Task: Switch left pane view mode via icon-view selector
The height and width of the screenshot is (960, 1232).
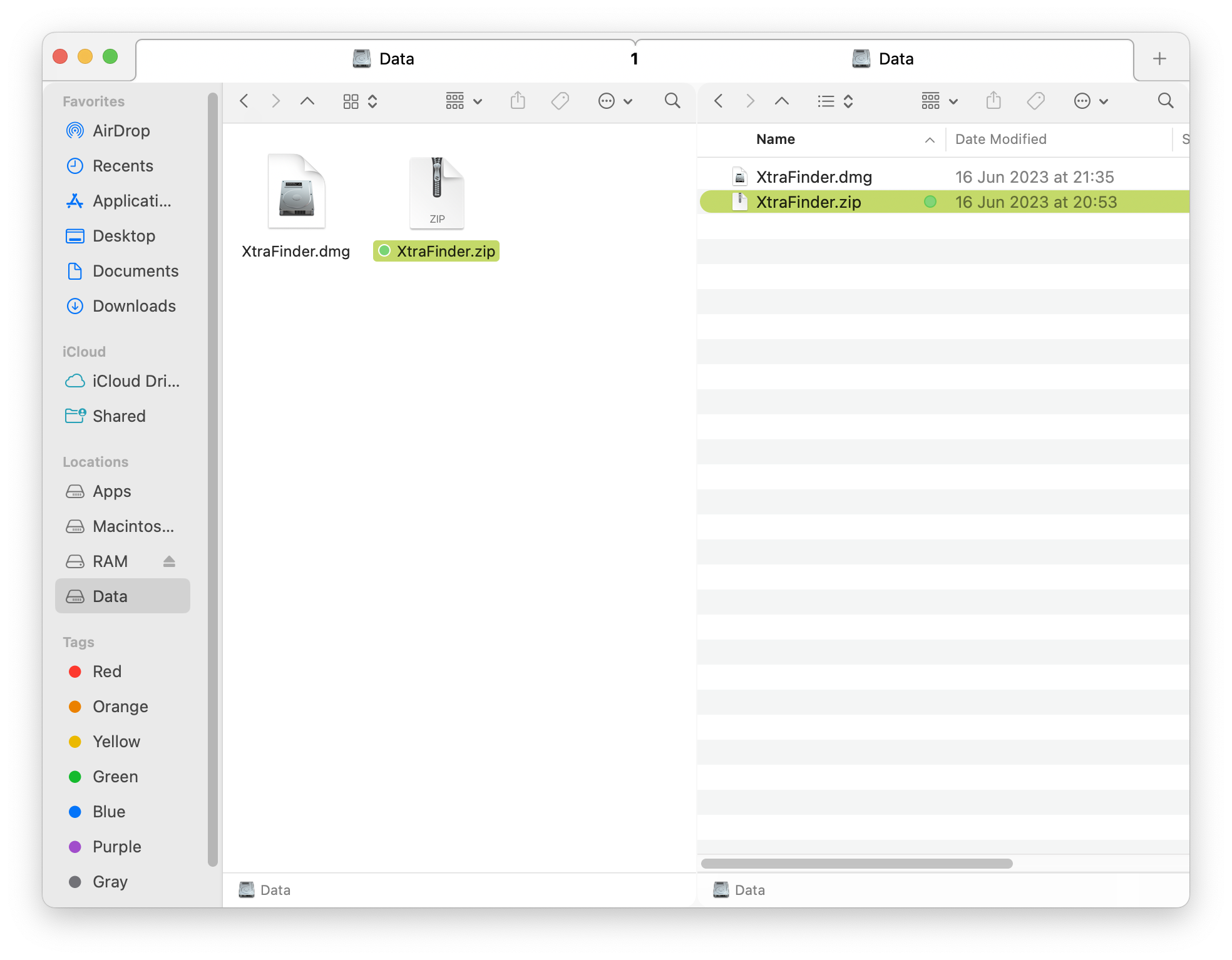Action: tap(360, 101)
